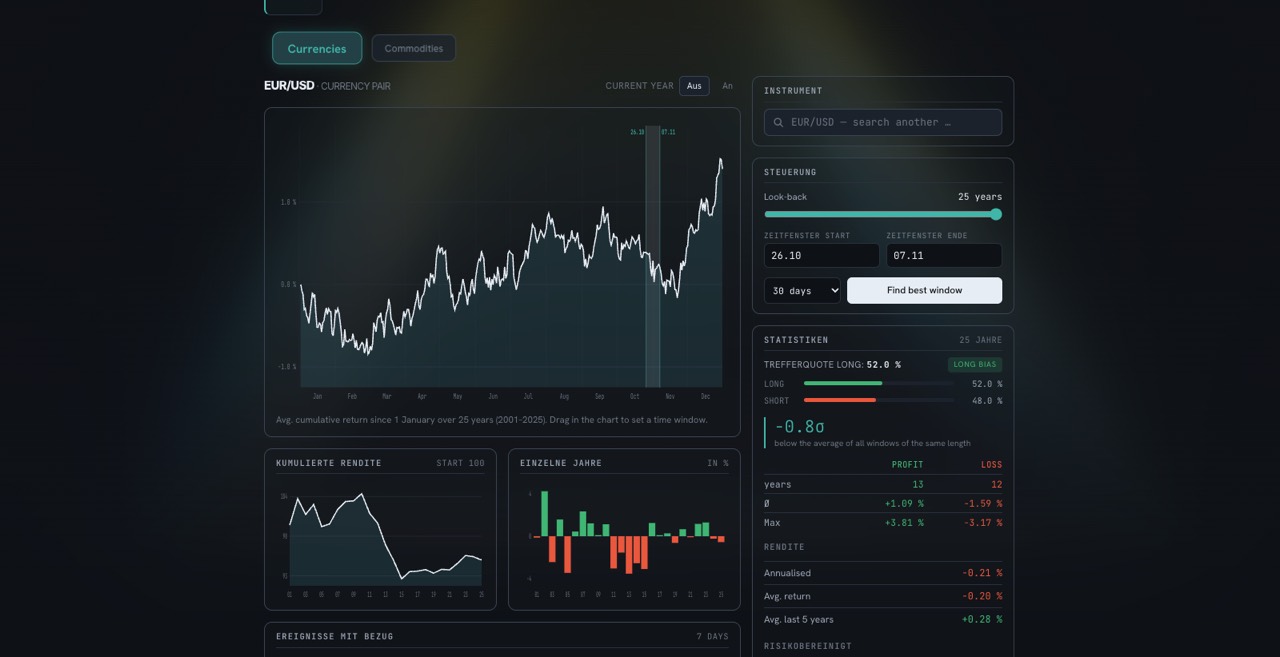This screenshot has width=1280, height=657.
Task: Click the Avg. last 5 years +0.28 % value
Action: pos(982,619)
